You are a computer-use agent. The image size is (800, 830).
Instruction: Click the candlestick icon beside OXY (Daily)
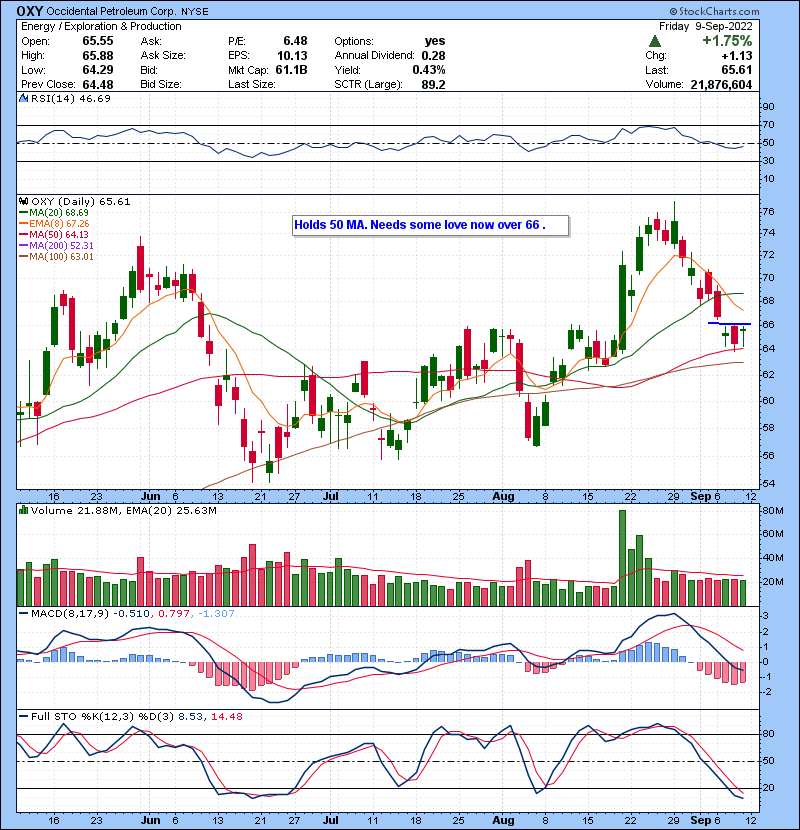[x=23, y=201]
